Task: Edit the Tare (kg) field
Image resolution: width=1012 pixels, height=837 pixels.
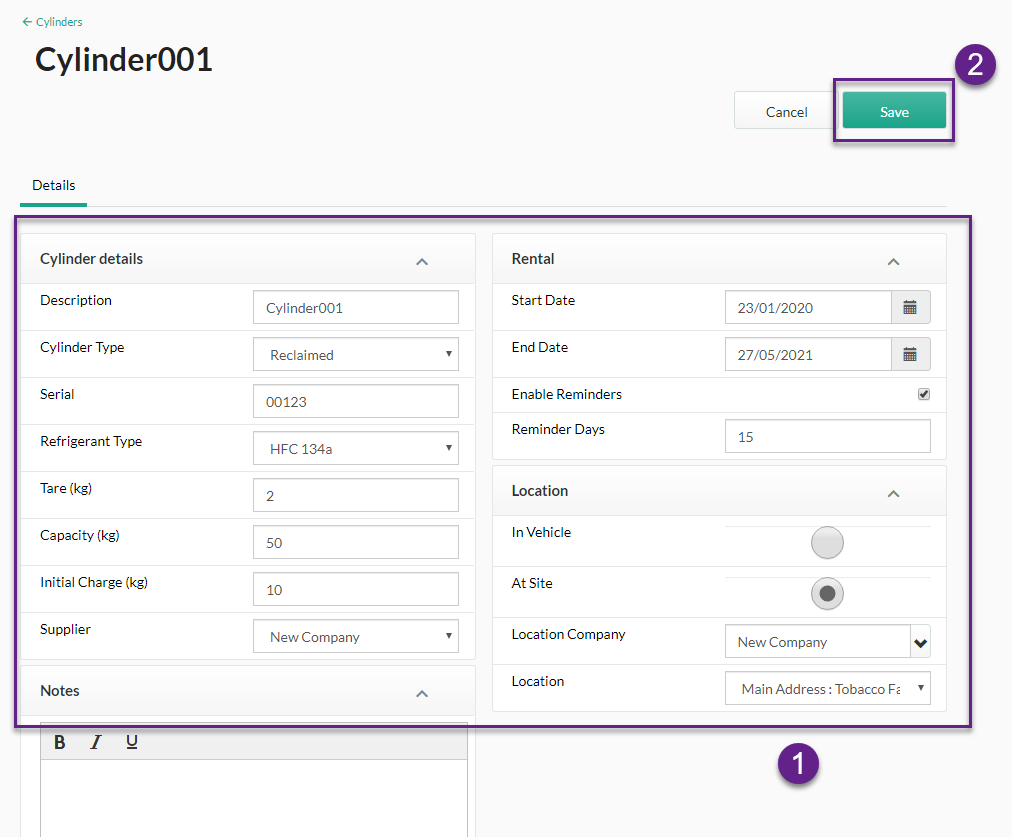Action: click(356, 496)
